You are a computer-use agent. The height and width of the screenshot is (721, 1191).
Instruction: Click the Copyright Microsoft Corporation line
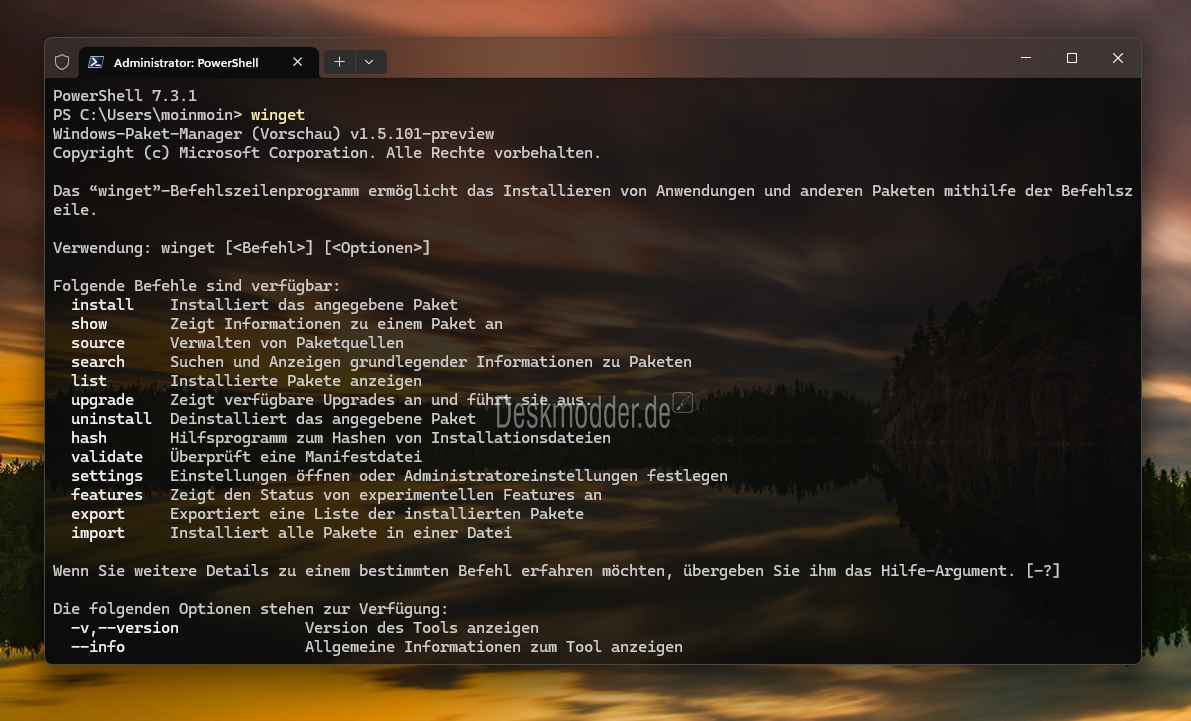point(327,153)
